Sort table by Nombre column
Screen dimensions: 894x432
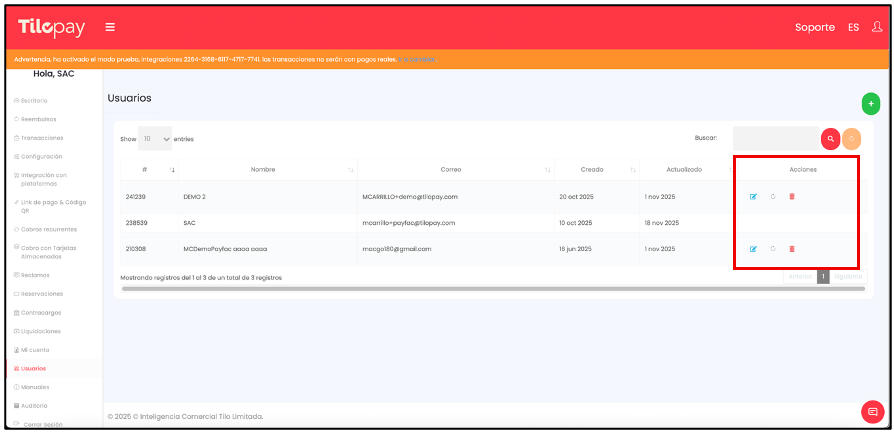pos(263,169)
